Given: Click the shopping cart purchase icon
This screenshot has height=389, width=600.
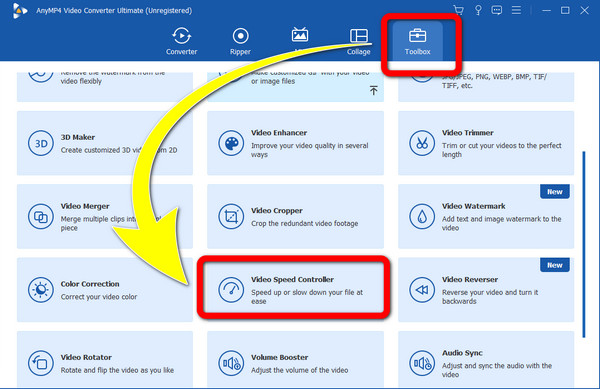Looking at the screenshot, I should click(458, 10).
